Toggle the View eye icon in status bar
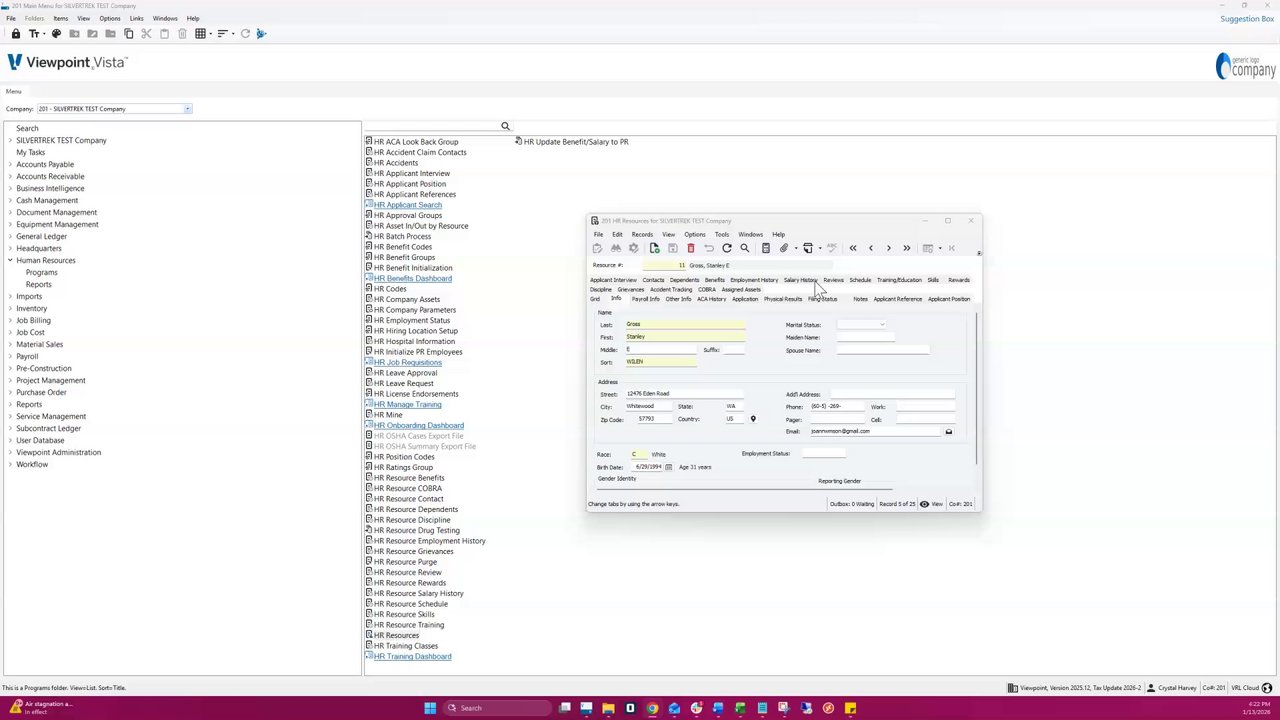1280x720 pixels. (924, 504)
